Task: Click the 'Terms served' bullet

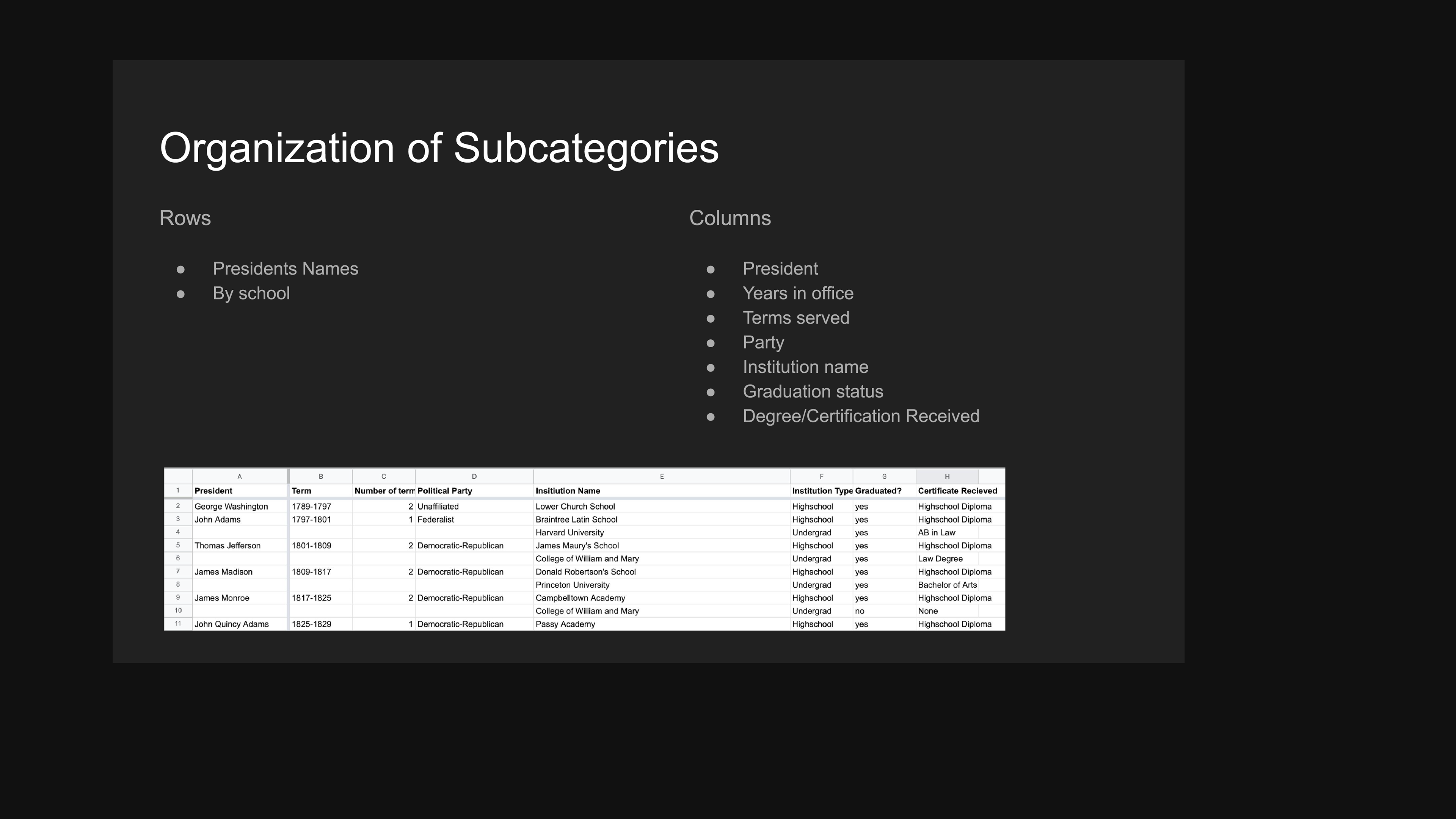Action: (796, 318)
